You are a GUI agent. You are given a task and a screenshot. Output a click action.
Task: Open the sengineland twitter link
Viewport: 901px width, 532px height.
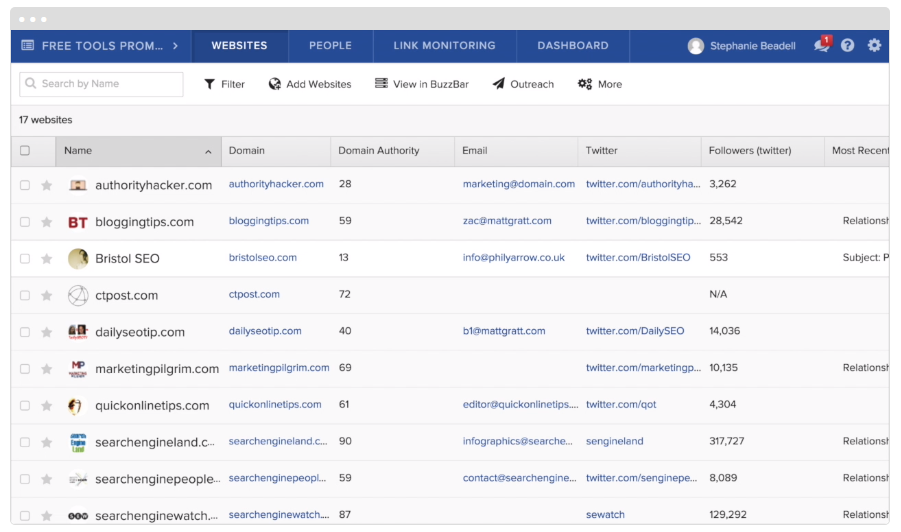[614, 441]
